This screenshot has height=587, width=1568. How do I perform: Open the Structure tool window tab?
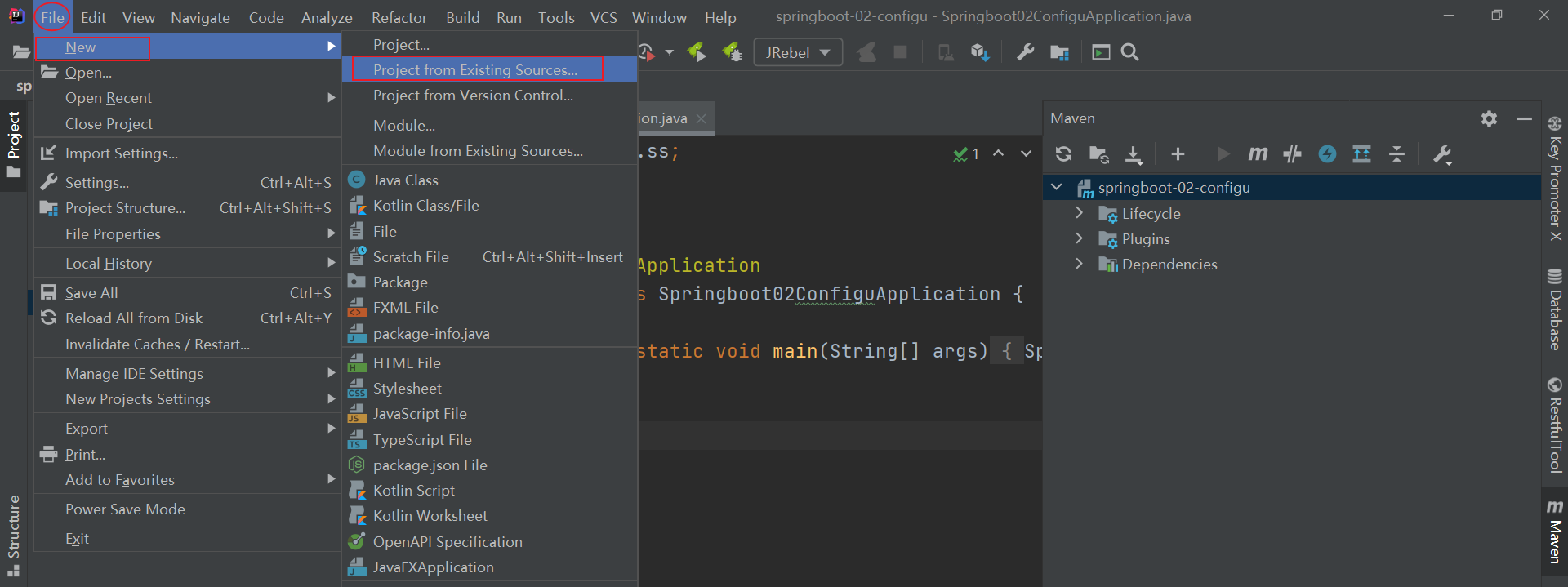[14, 536]
